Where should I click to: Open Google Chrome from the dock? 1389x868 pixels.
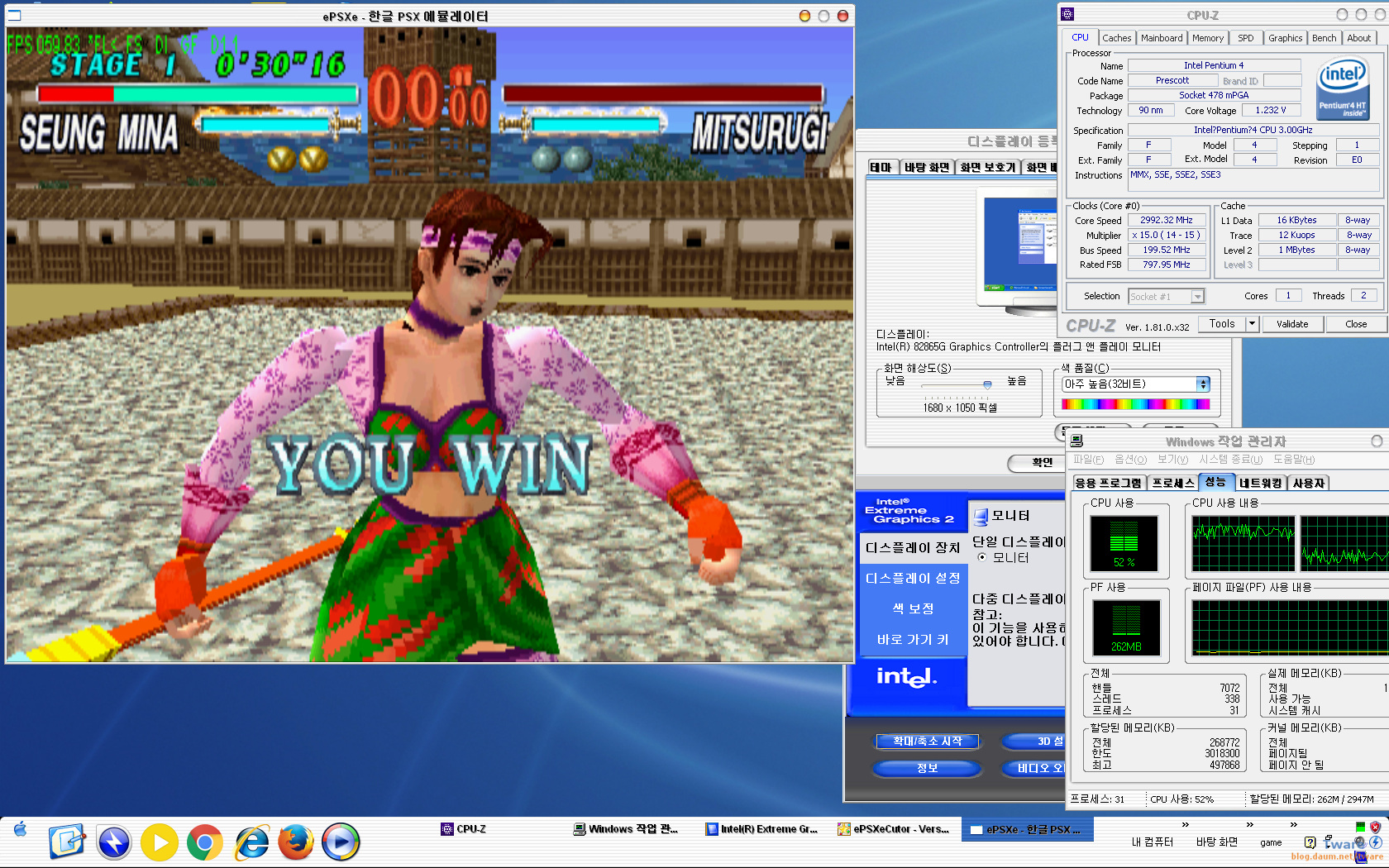(x=204, y=842)
